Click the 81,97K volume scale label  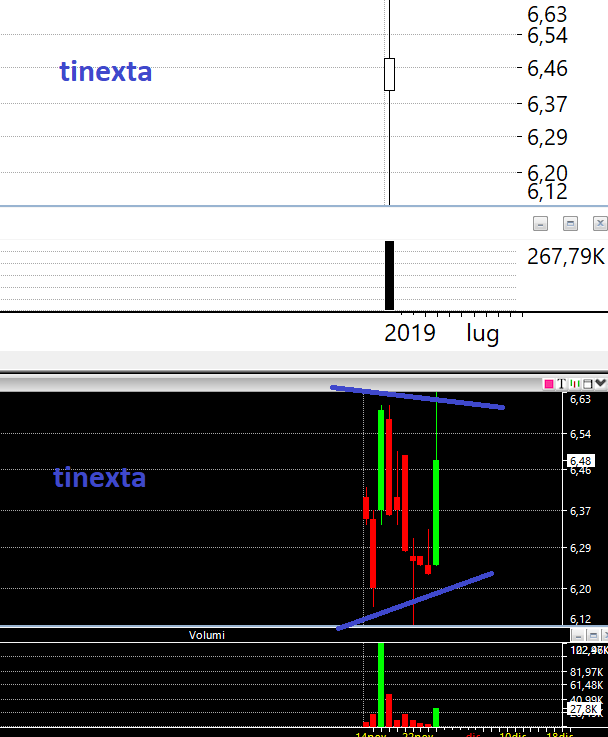coord(586,672)
